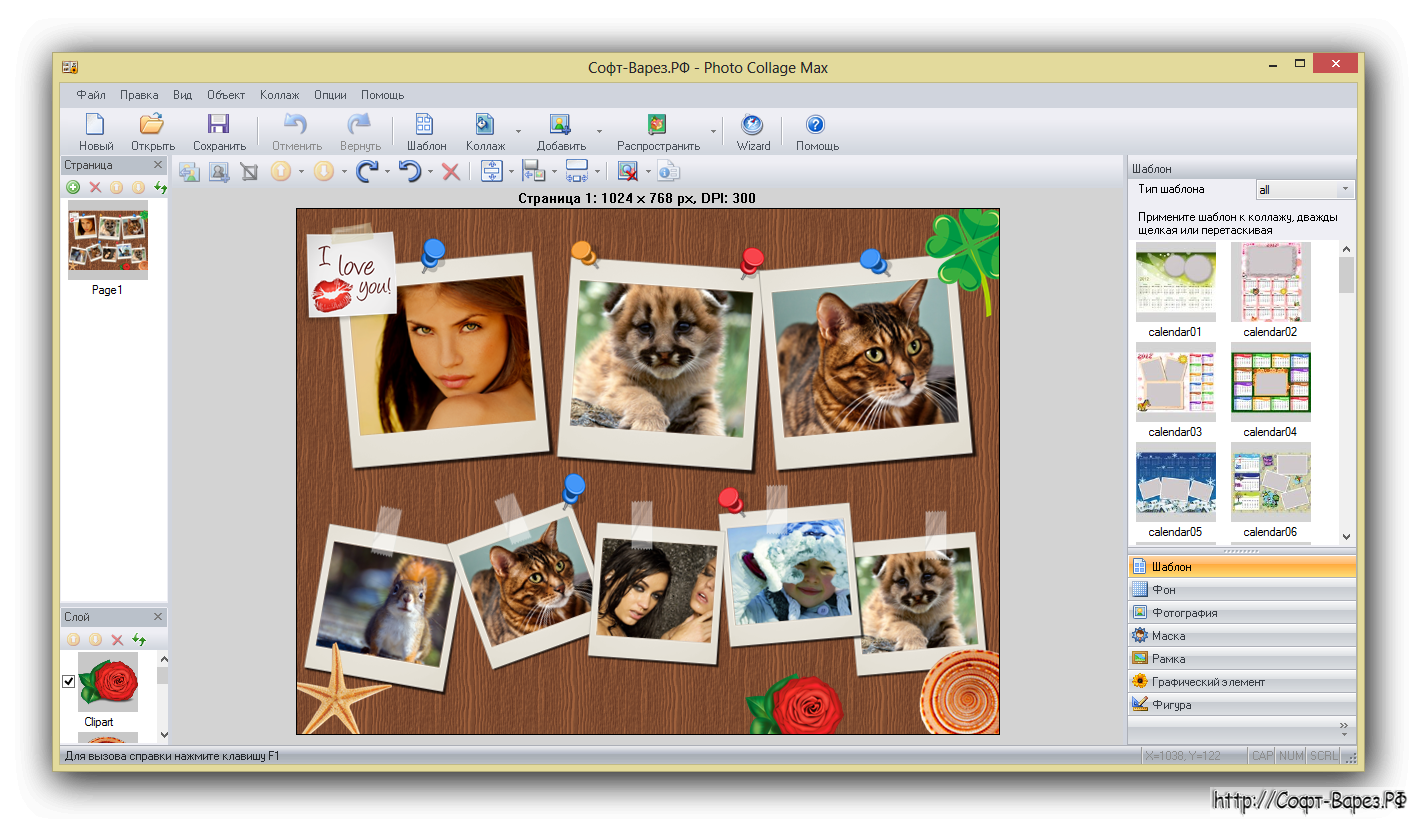The width and height of the screenshot is (1417, 824).
Task: Open the Тип шаблона dropdown showing all
Action: tap(1305, 189)
